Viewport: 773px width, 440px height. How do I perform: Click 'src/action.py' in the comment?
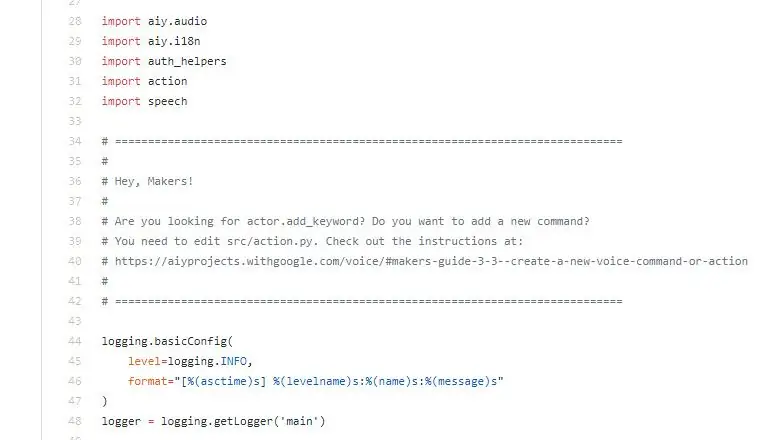click(x=270, y=241)
